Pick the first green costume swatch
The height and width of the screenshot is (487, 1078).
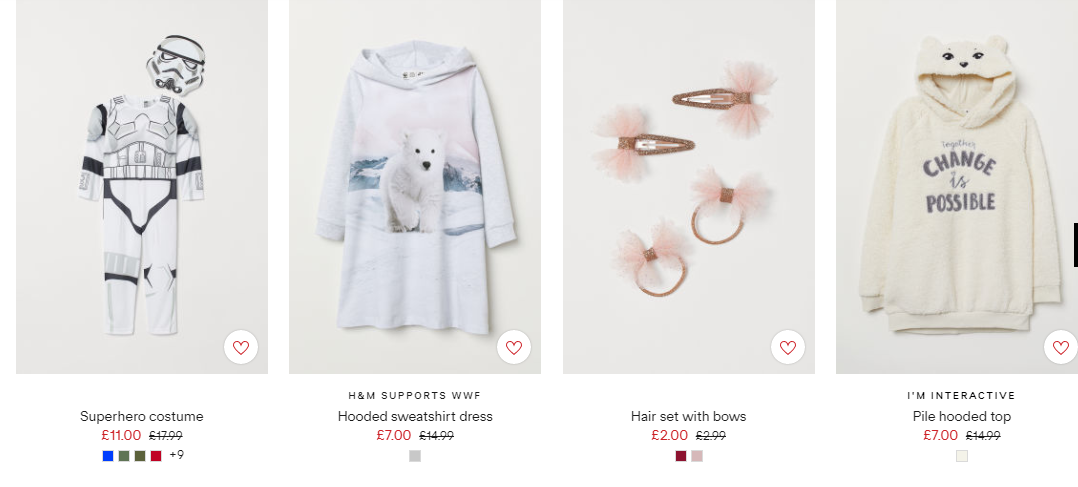[x=124, y=455]
